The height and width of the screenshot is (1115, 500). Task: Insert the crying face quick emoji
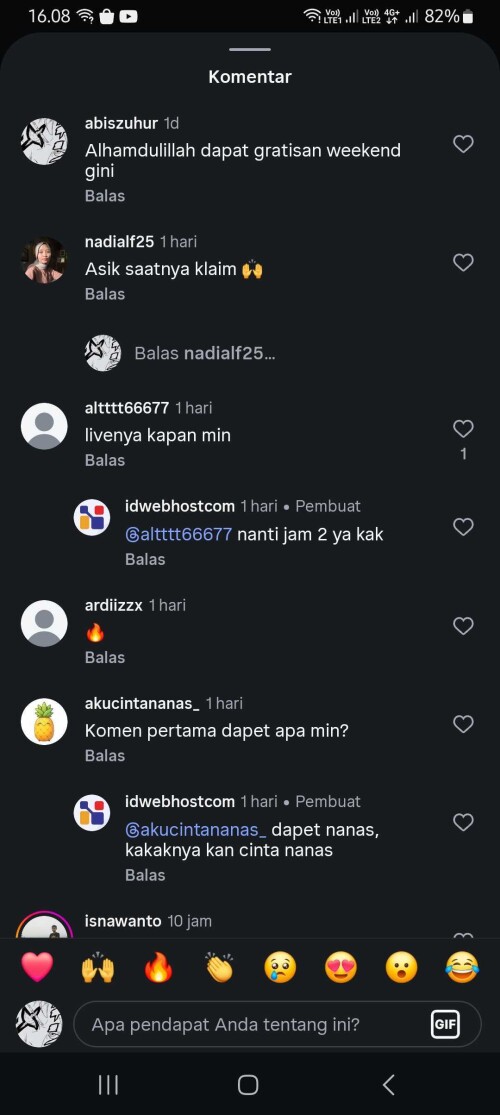click(x=280, y=968)
